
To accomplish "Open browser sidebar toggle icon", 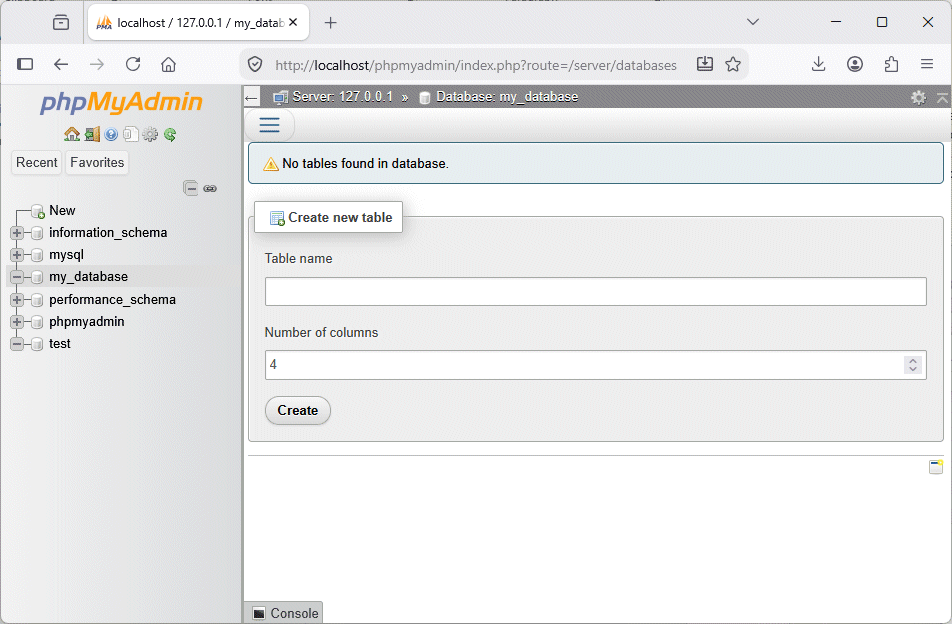I will tap(25, 64).
